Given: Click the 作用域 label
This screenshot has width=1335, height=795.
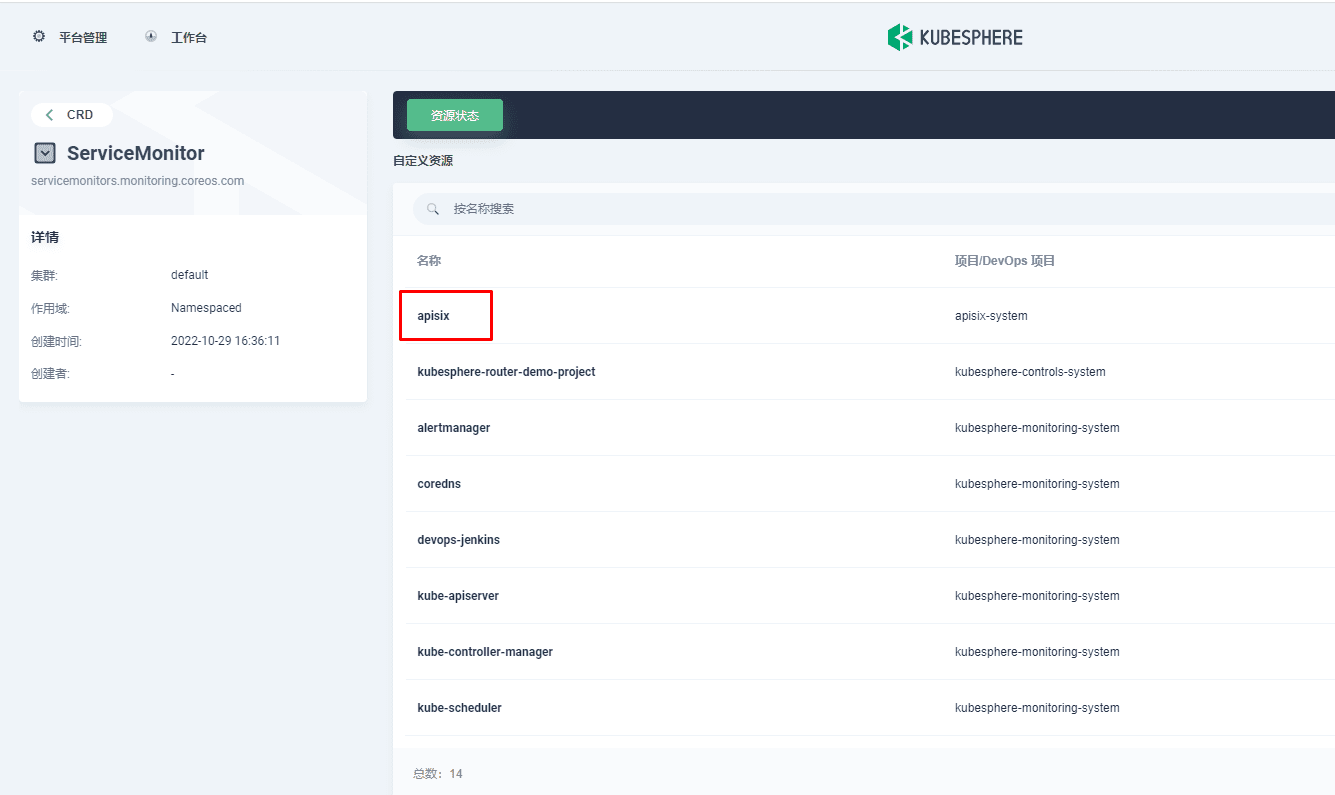Looking at the screenshot, I should (x=50, y=308).
